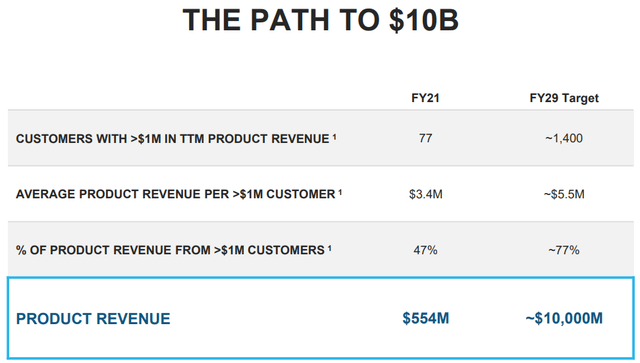Click the 47% FY21 value
This screenshot has width=640, height=363.
(425, 250)
